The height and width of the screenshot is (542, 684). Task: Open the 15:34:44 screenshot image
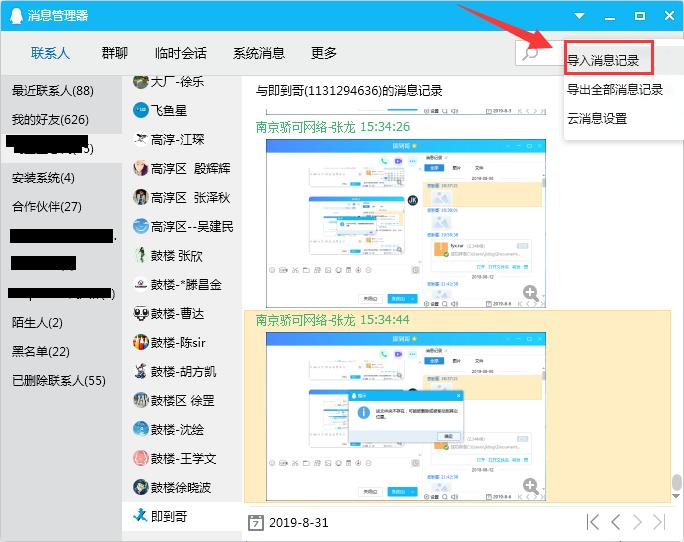click(406, 416)
